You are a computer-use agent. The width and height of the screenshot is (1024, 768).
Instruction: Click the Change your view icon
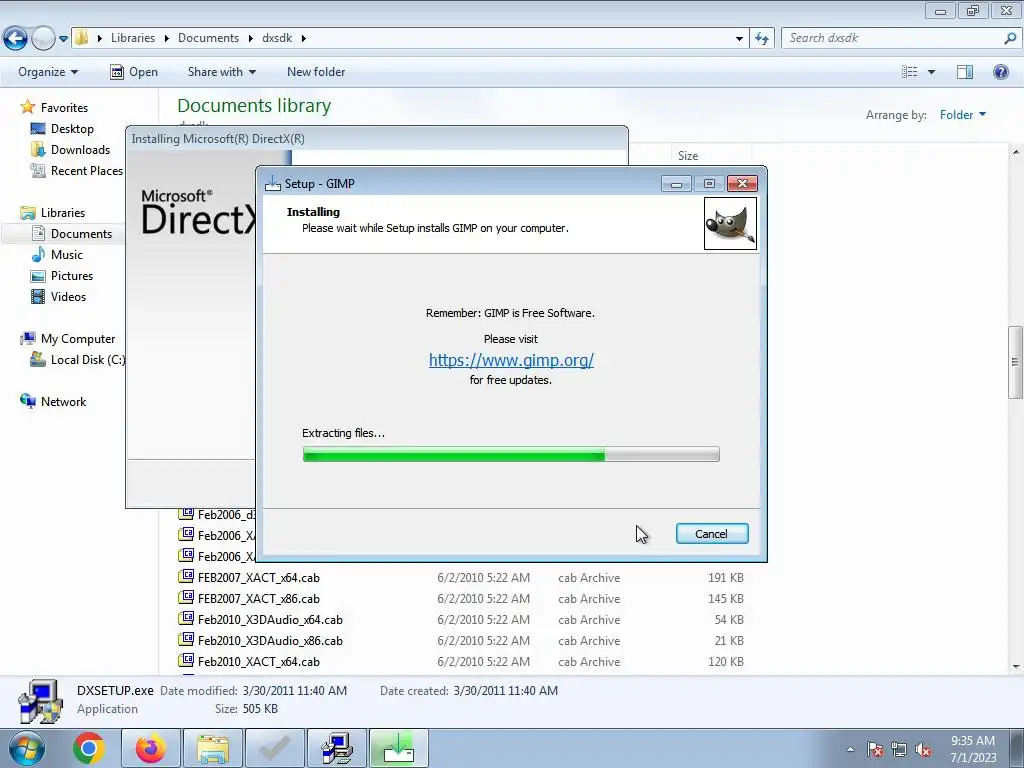coord(910,72)
